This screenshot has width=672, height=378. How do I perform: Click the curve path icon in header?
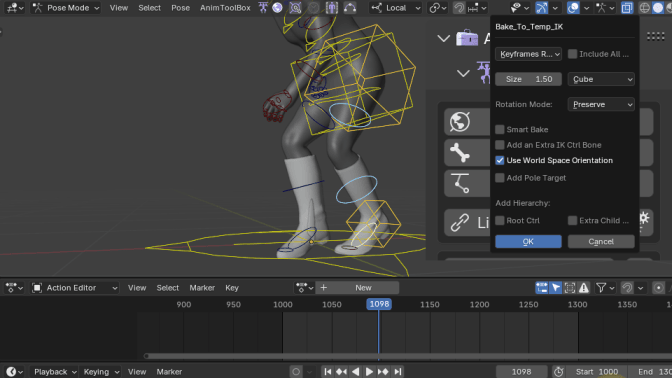click(x=350, y=8)
